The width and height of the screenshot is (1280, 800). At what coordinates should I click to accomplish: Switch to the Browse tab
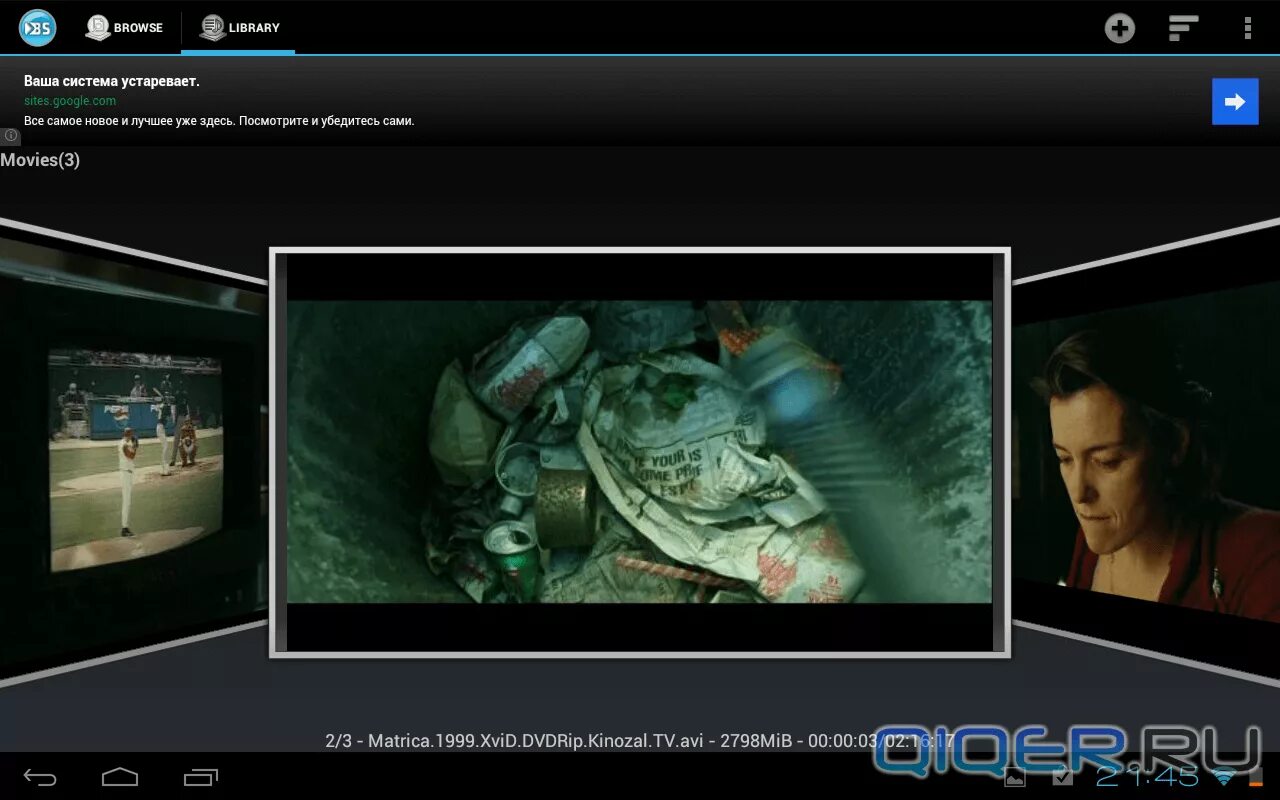pyautogui.click(x=124, y=28)
